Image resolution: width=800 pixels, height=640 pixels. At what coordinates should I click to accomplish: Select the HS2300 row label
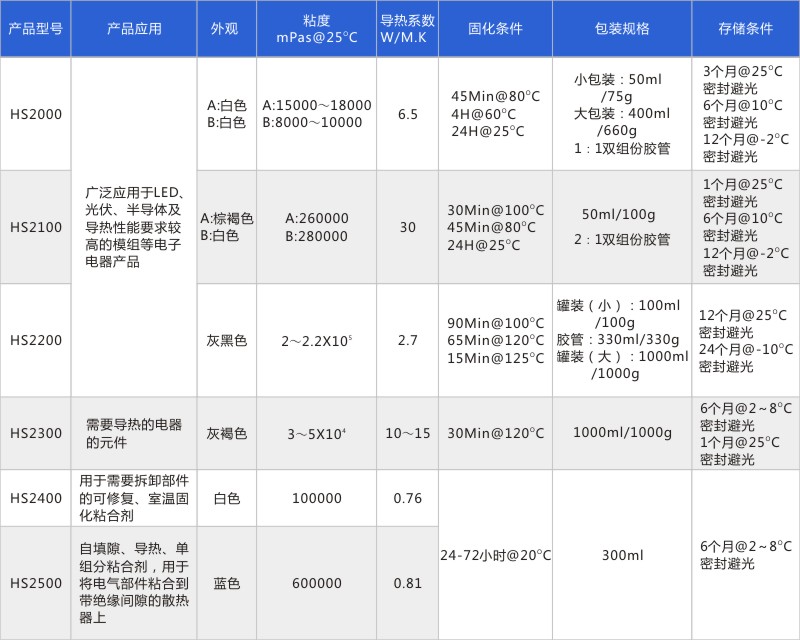coord(35,433)
